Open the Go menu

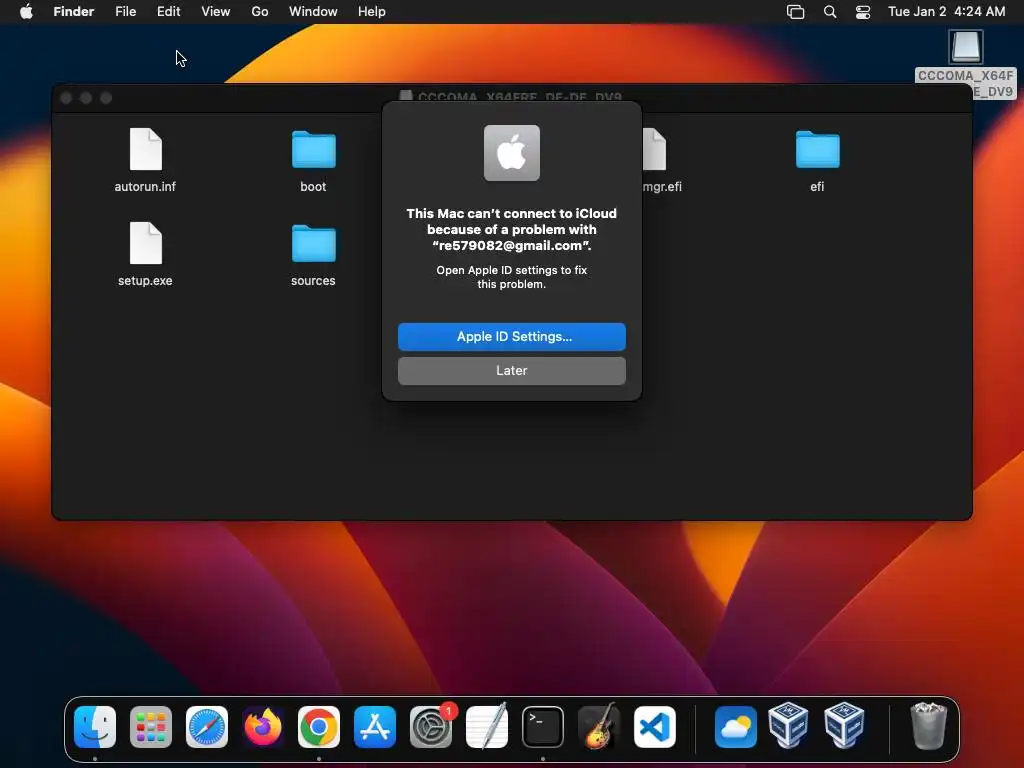(260, 12)
